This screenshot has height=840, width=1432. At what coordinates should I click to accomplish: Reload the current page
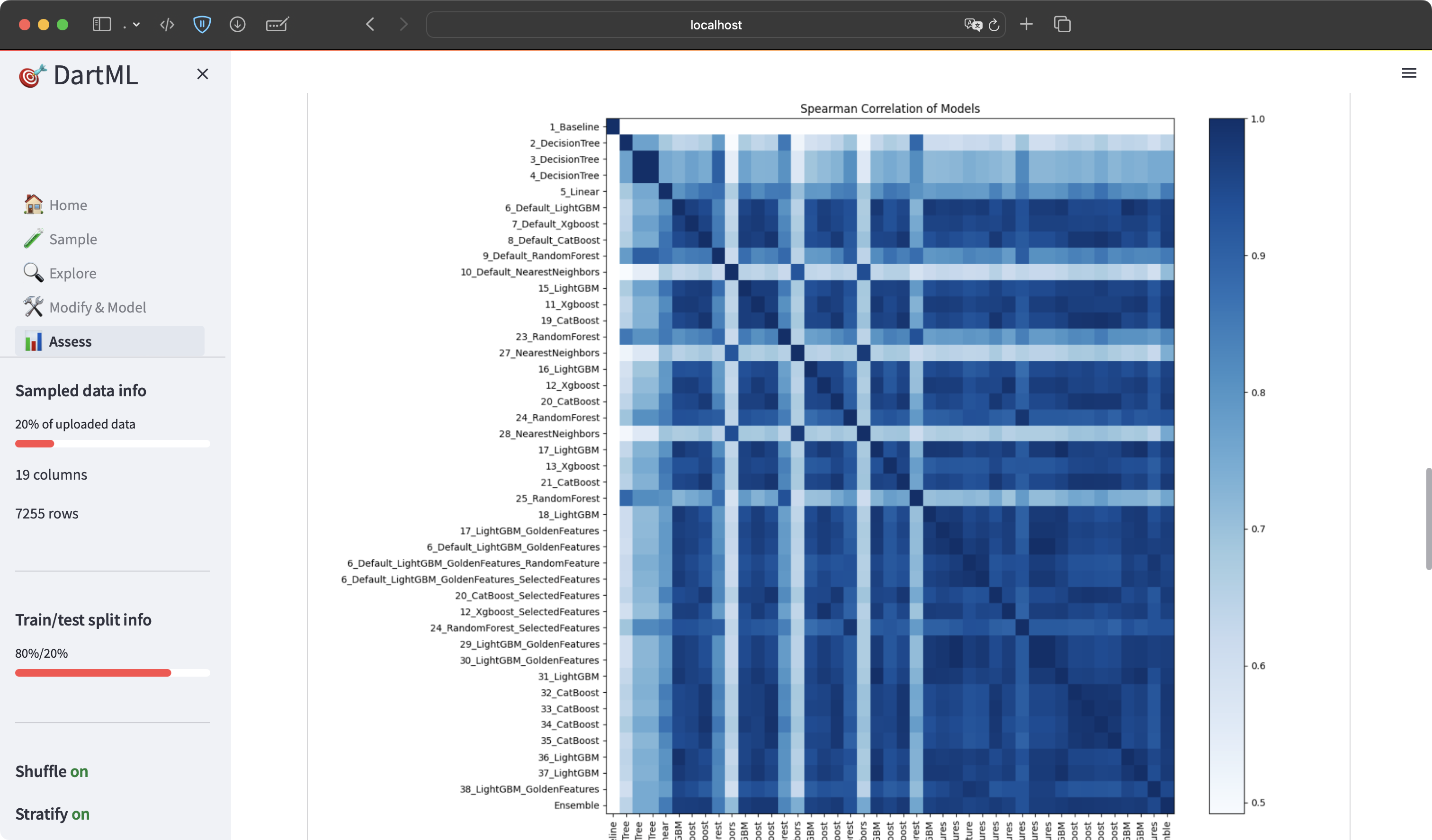click(x=994, y=25)
